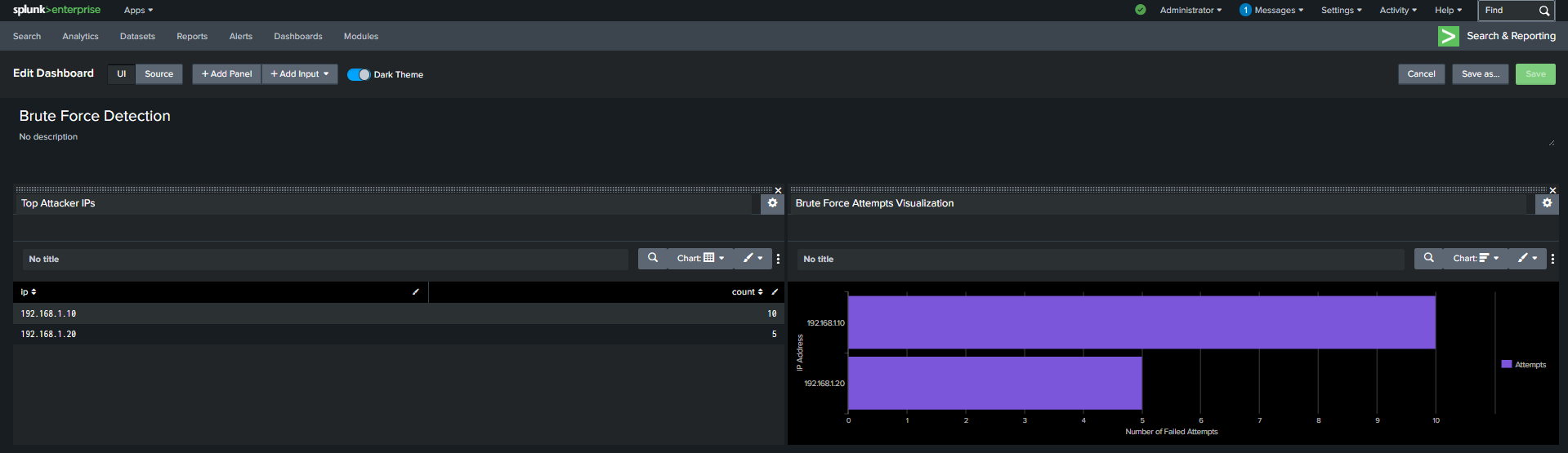Open the Apps dropdown
Viewport: 1568px width, 453px height.
(138, 11)
